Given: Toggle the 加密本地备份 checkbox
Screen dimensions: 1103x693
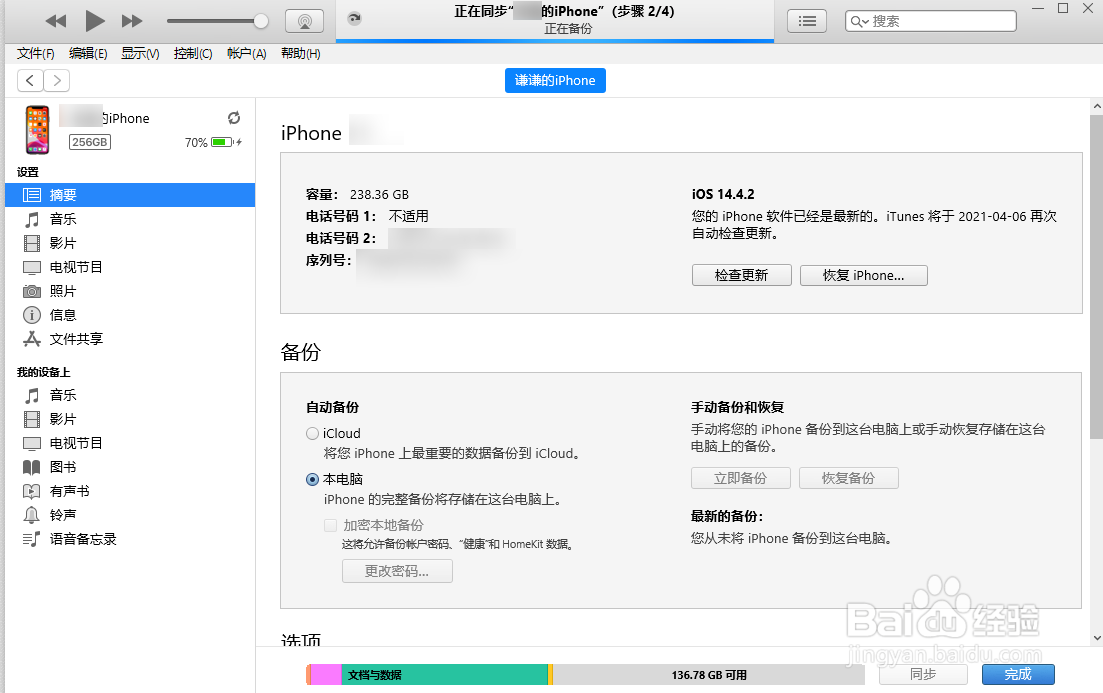Looking at the screenshot, I should (x=330, y=525).
